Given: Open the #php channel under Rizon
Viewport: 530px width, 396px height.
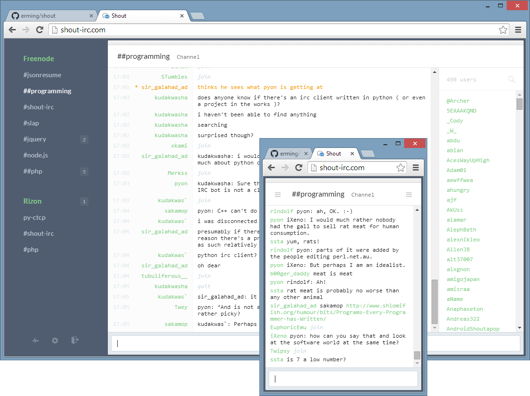Looking at the screenshot, I should coord(31,250).
